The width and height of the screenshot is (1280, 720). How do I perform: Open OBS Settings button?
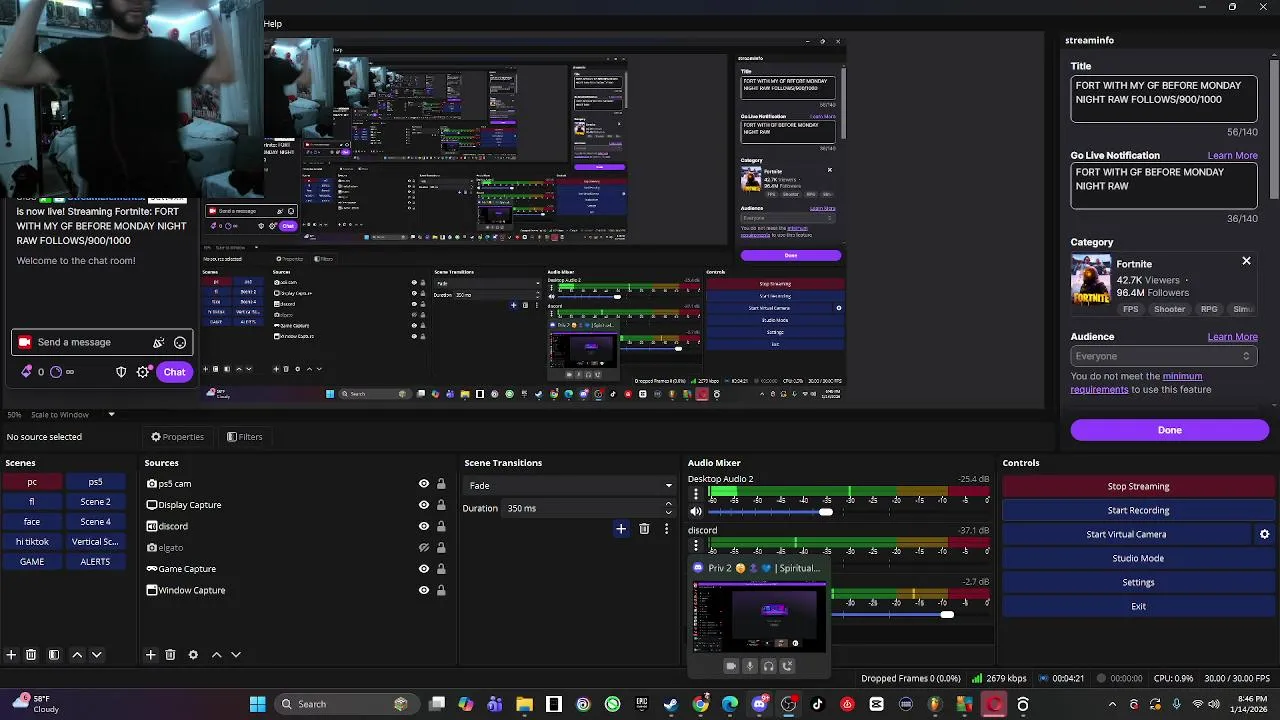point(1138,582)
